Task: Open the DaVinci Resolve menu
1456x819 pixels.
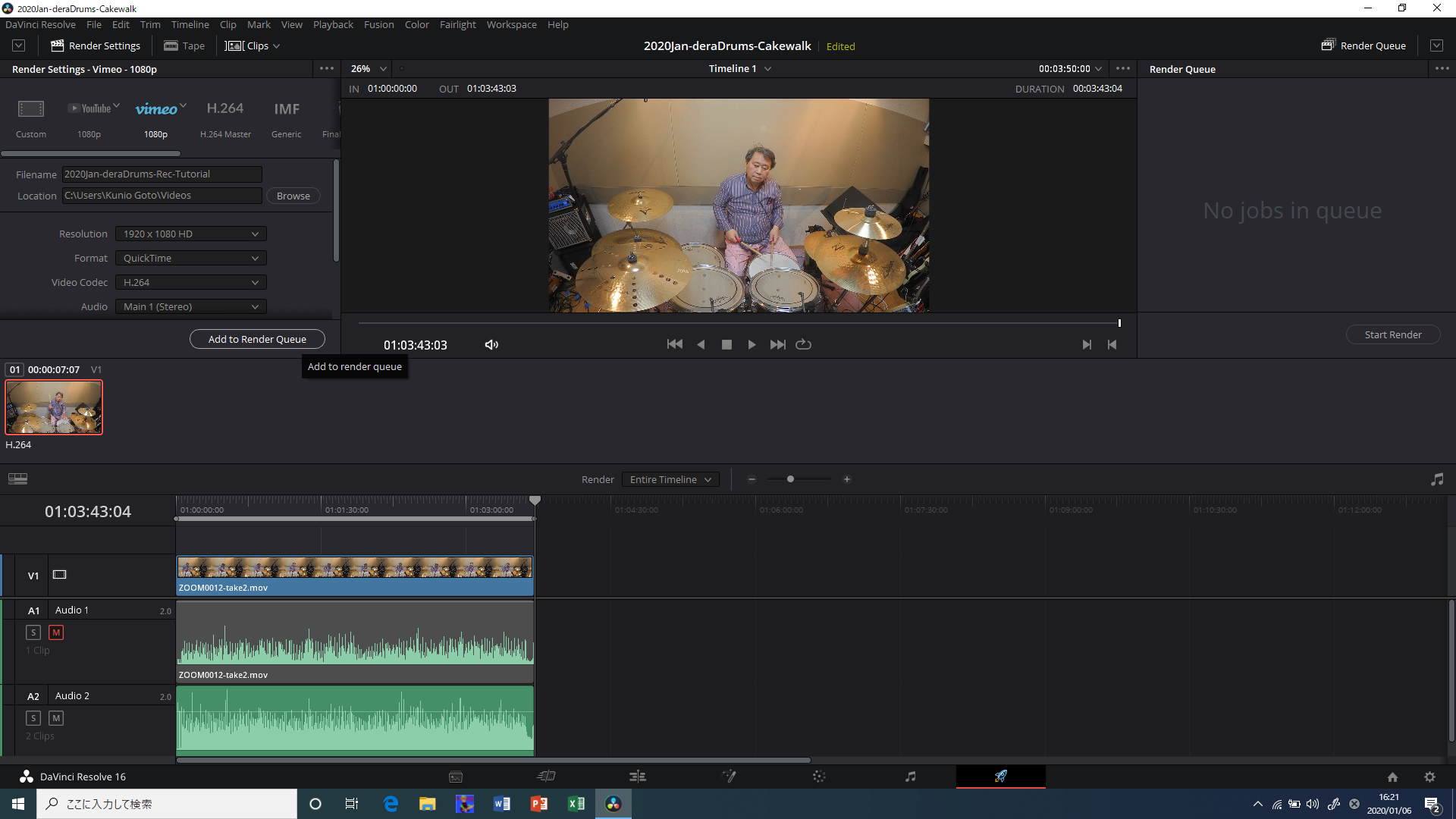Action: click(40, 24)
